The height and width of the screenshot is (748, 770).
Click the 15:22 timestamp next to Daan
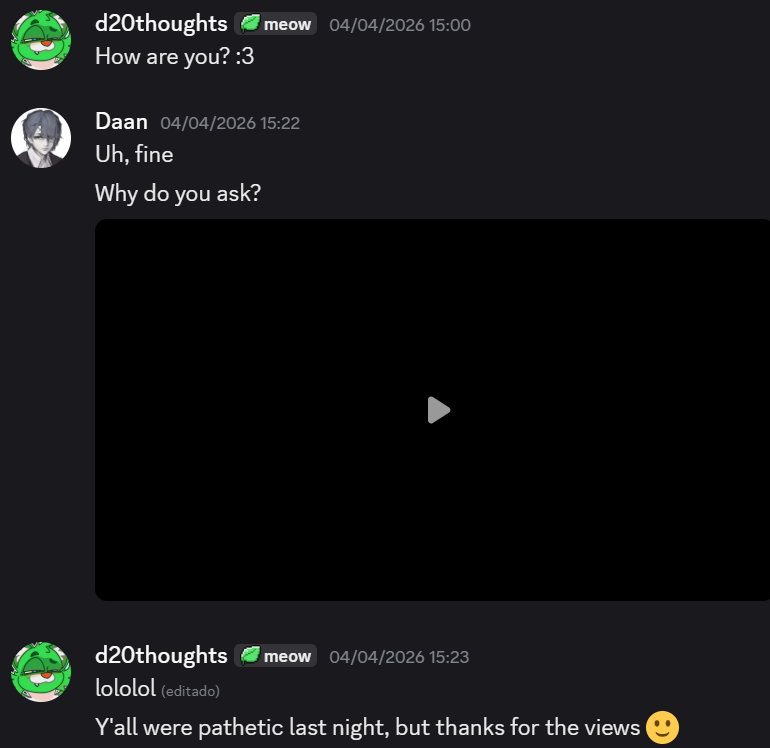(x=230, y=123)
